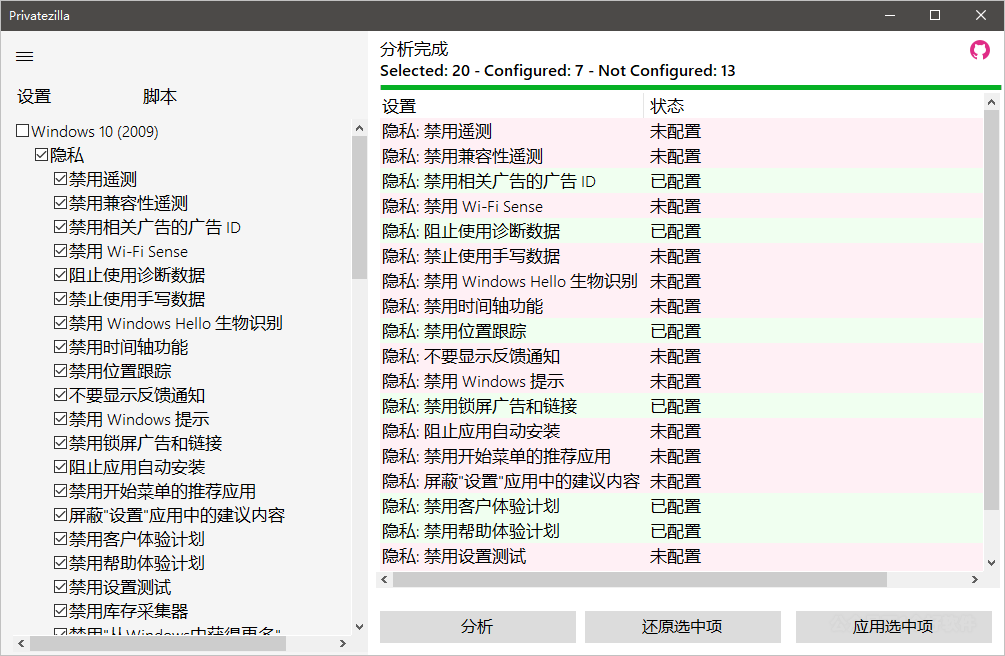Uncheck 禁用相关广告的广告 ID option

[x=61, y=227]
